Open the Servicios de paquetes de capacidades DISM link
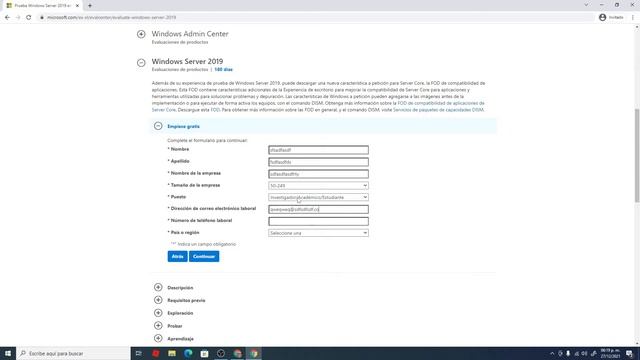 tap(438, 110)
